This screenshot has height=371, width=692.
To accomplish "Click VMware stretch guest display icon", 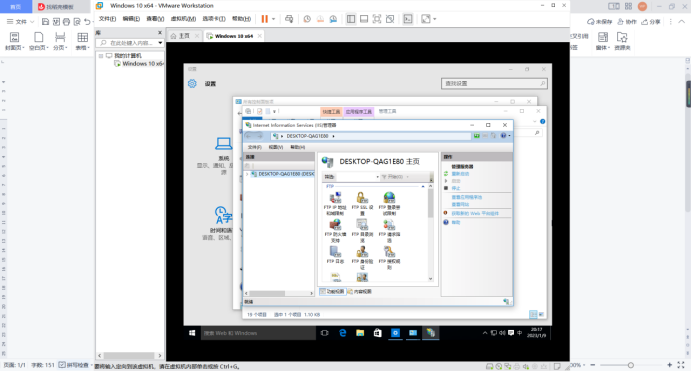I will [x=425, y=19].
